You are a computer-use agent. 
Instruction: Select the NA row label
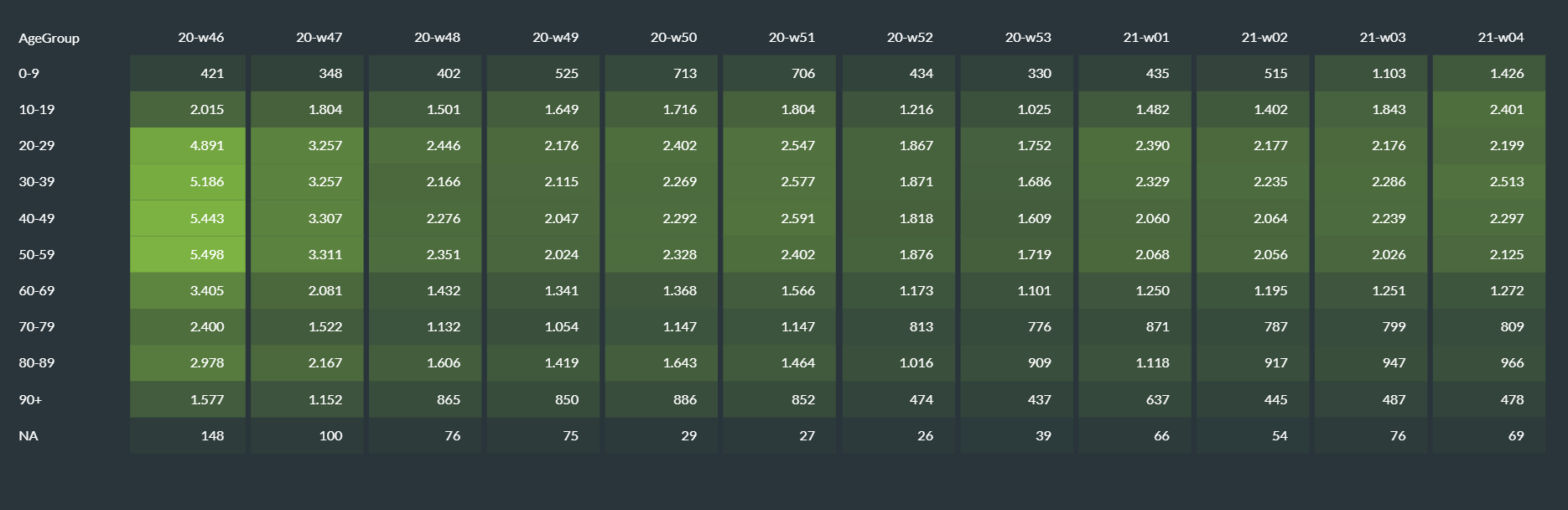coord(29,436)
